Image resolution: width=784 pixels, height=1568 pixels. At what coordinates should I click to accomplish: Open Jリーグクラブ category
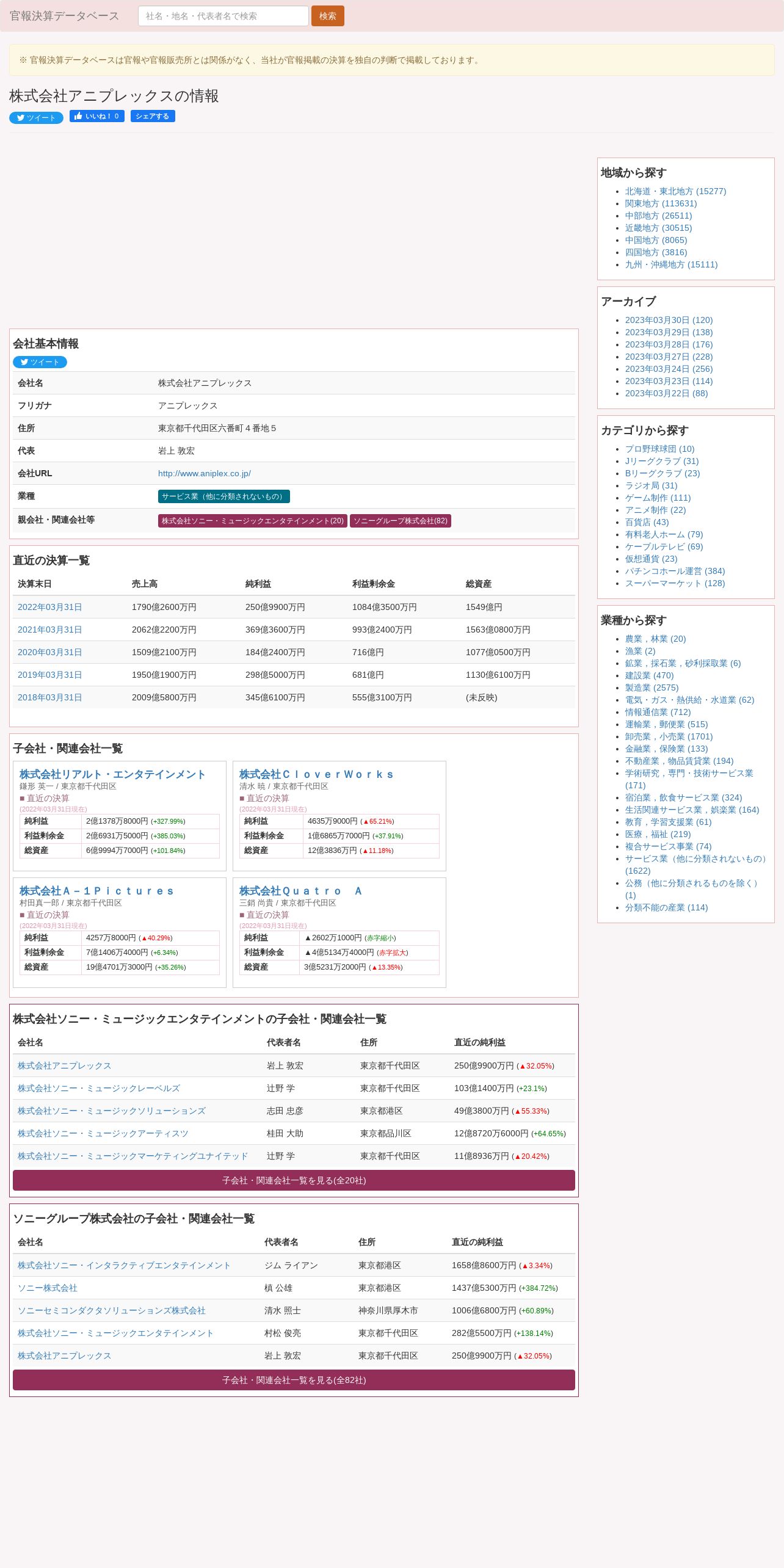662,461
